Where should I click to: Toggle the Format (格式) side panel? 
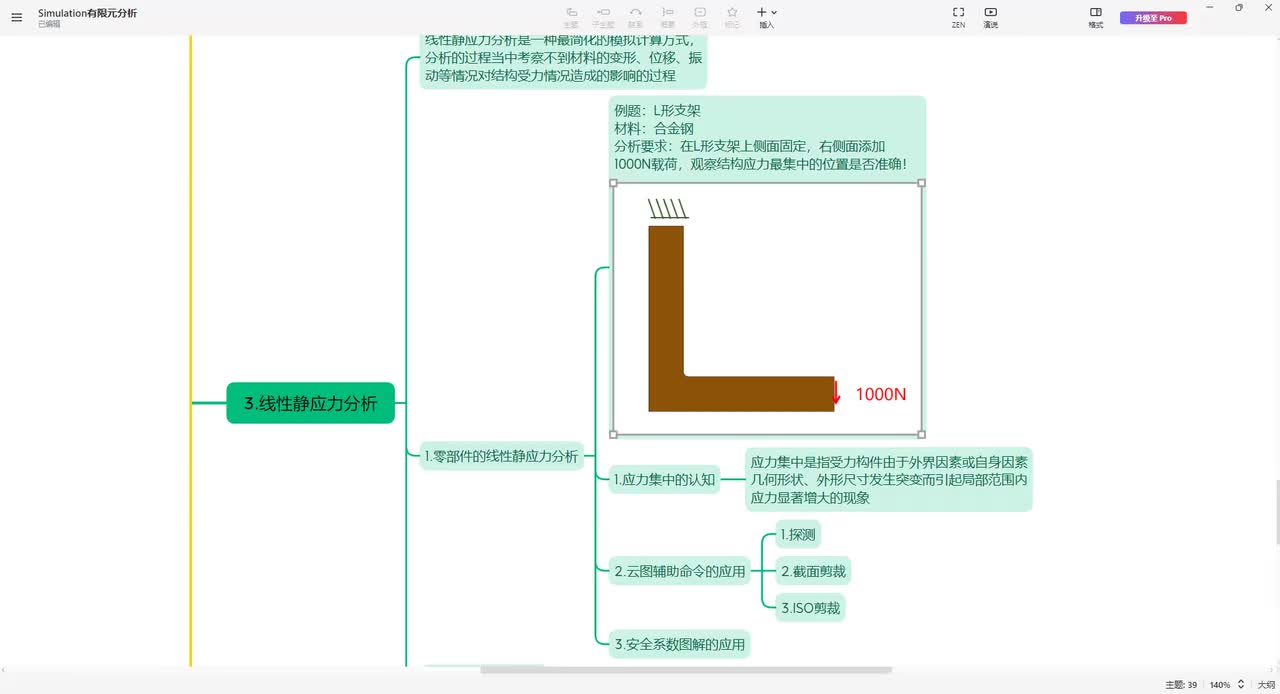1096,16
